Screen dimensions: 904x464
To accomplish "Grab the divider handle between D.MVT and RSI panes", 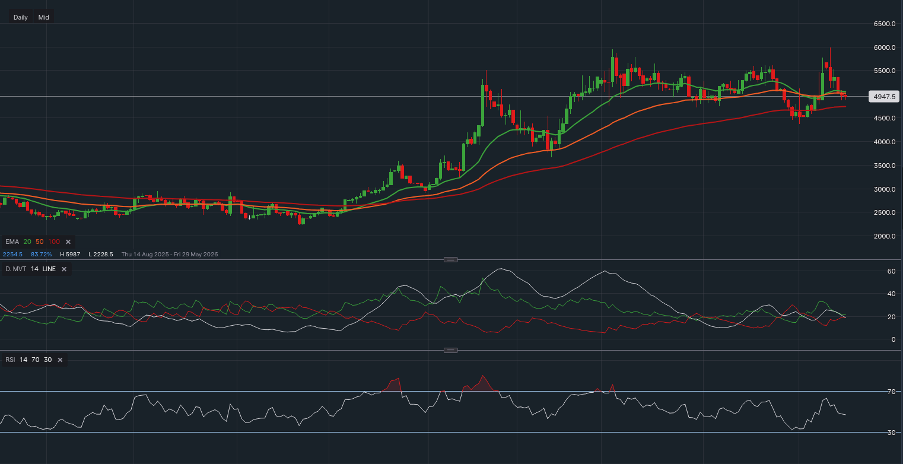I will 451,350.
